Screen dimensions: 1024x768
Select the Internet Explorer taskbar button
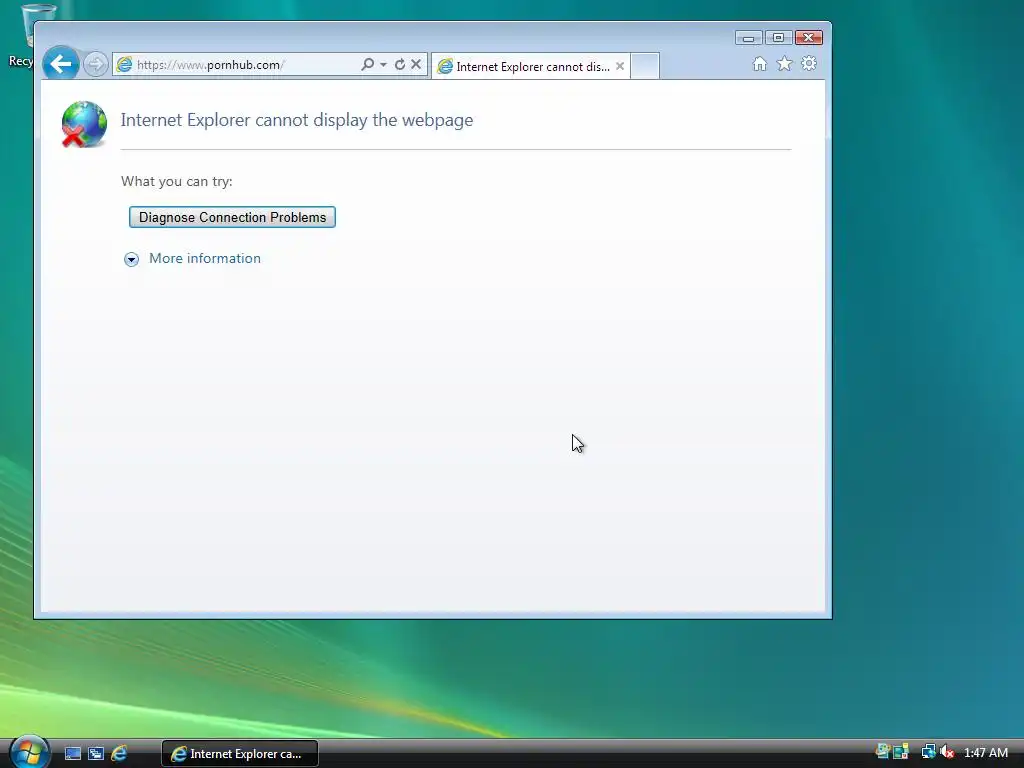(240, 754)
